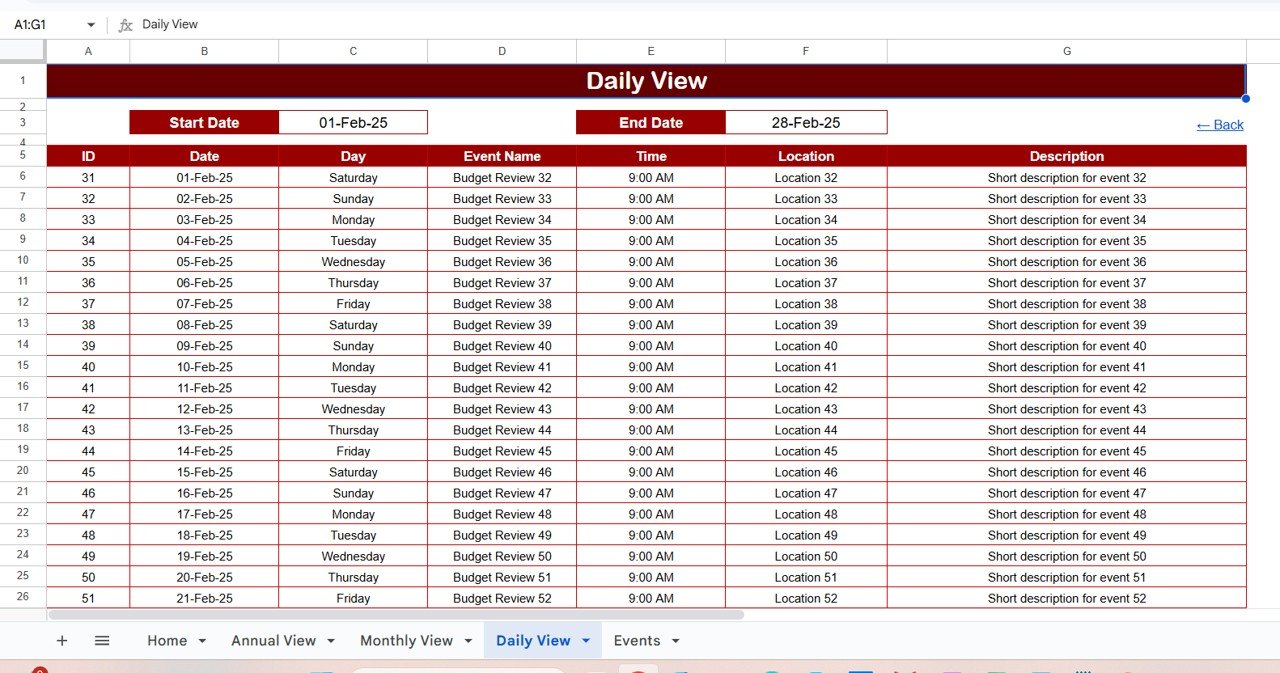Go to the Home sheet tab
Image resolution: width=1280 pixels, height=673 pixels.
click(167, 641)
